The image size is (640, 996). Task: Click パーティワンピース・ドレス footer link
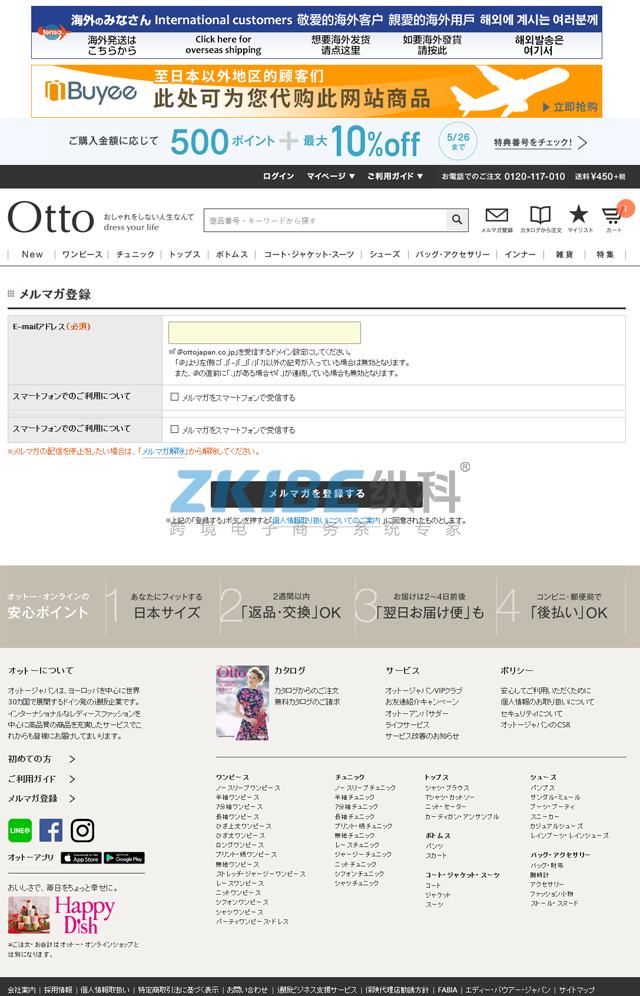tap(252, 921)
